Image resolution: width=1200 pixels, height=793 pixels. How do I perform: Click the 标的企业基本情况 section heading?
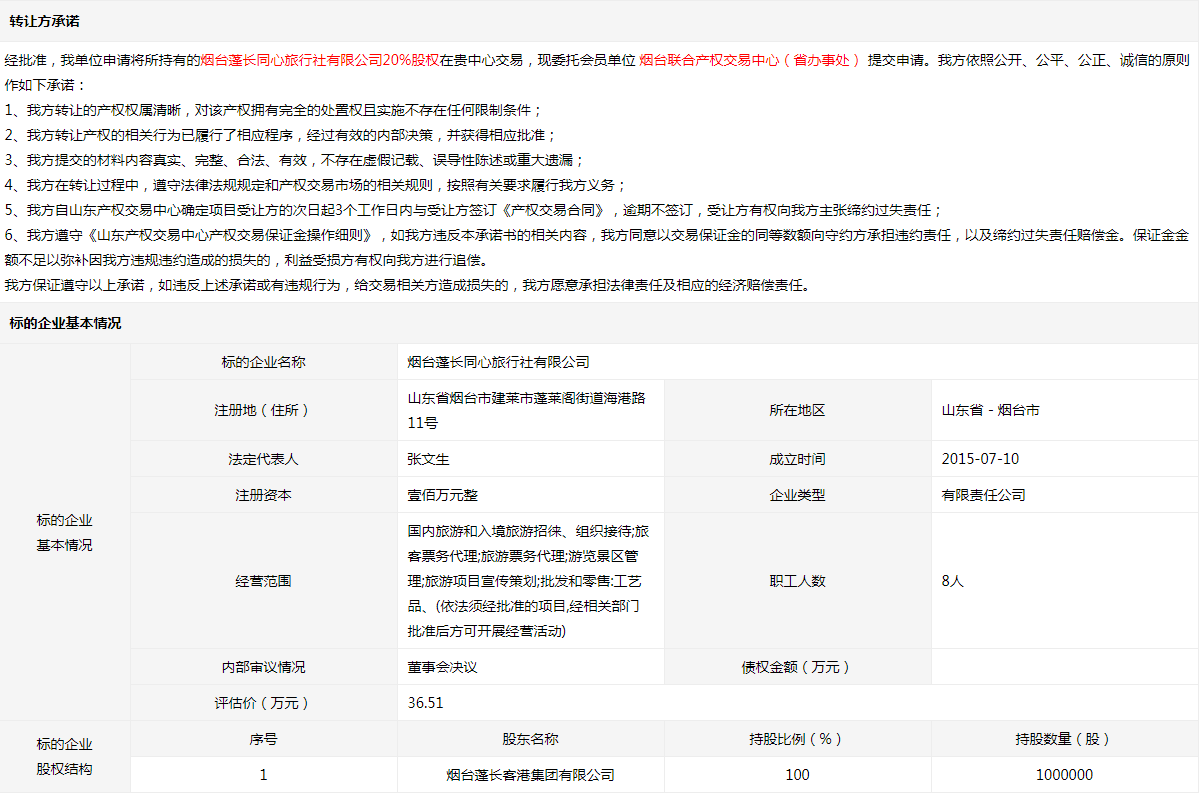[x=65, y=323]
